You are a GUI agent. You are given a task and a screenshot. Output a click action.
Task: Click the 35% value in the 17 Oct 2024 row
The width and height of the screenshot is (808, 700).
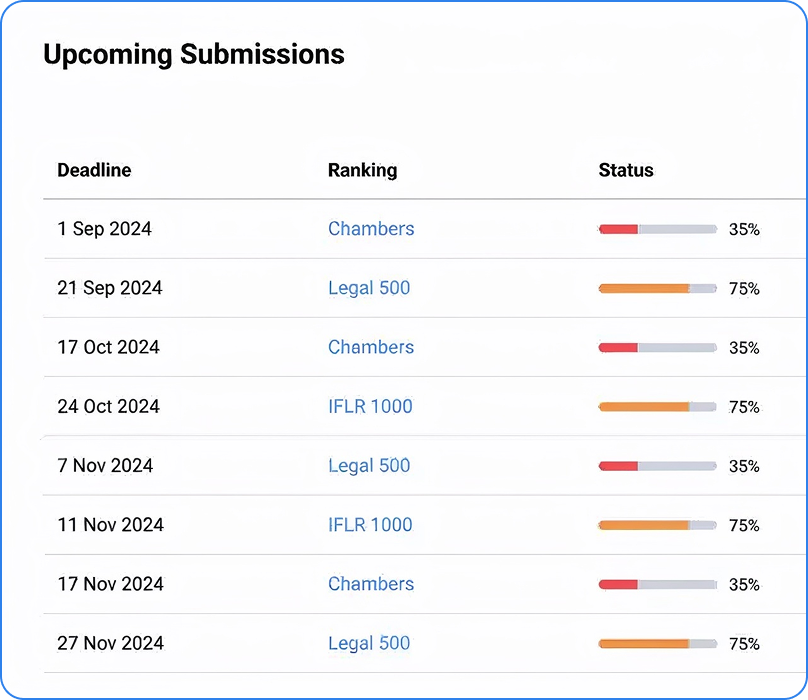coord(744,348)
